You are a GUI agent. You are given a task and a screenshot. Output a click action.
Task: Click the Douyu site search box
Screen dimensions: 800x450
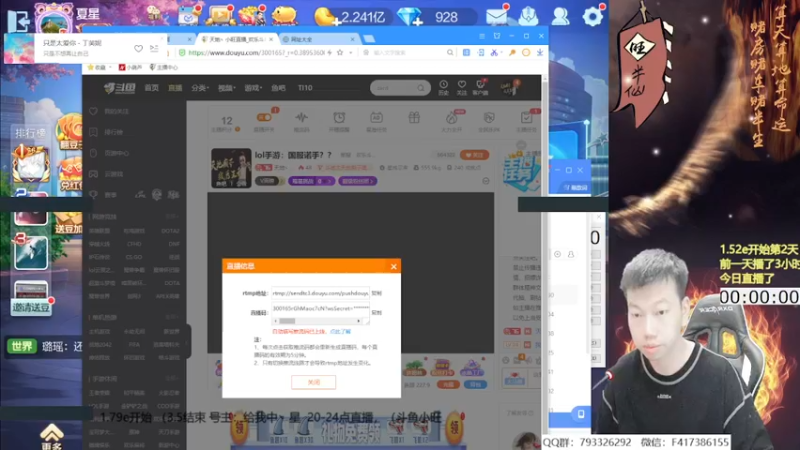coord(399,88)
